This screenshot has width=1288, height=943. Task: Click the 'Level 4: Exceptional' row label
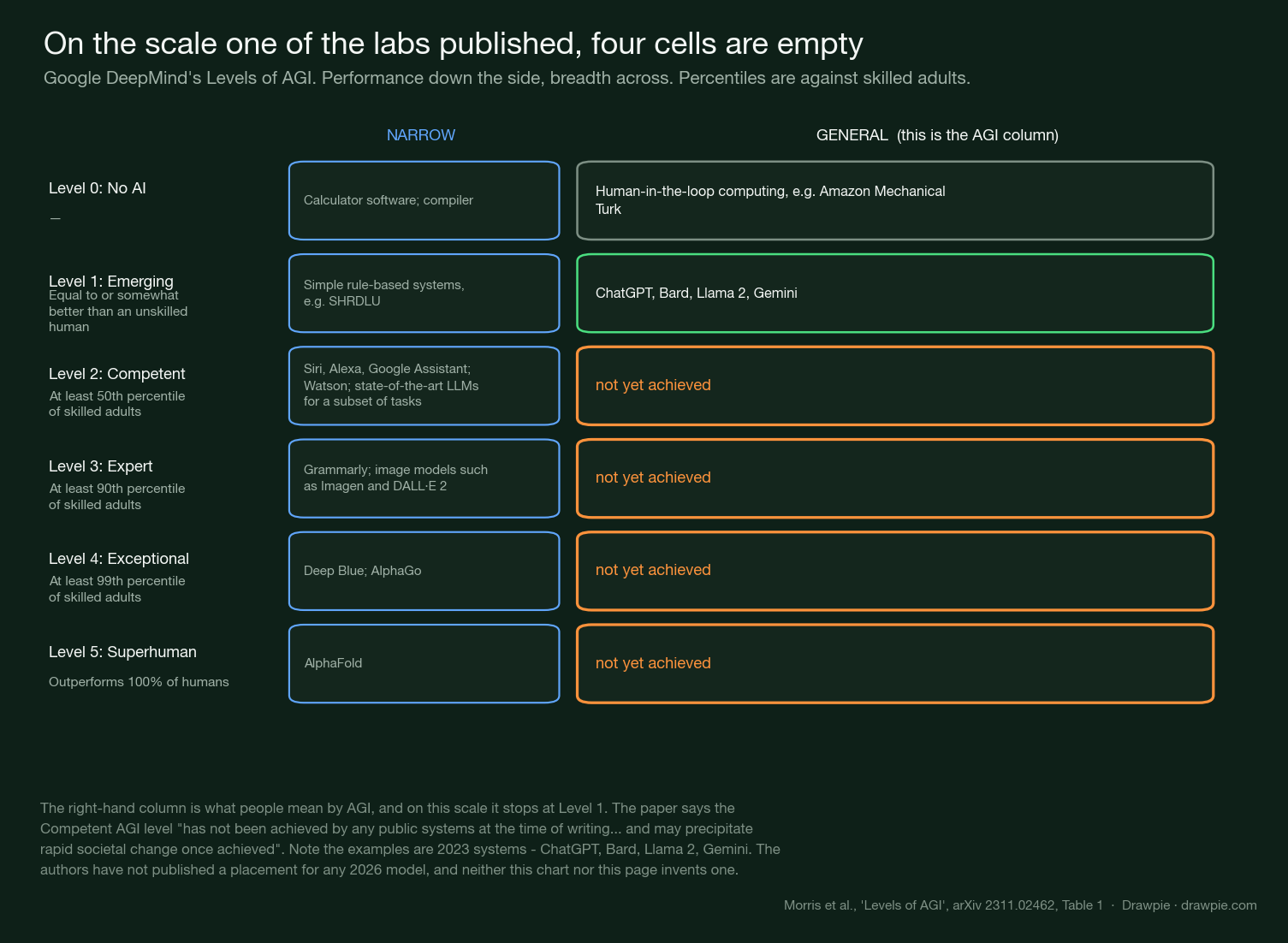[119, 559]
